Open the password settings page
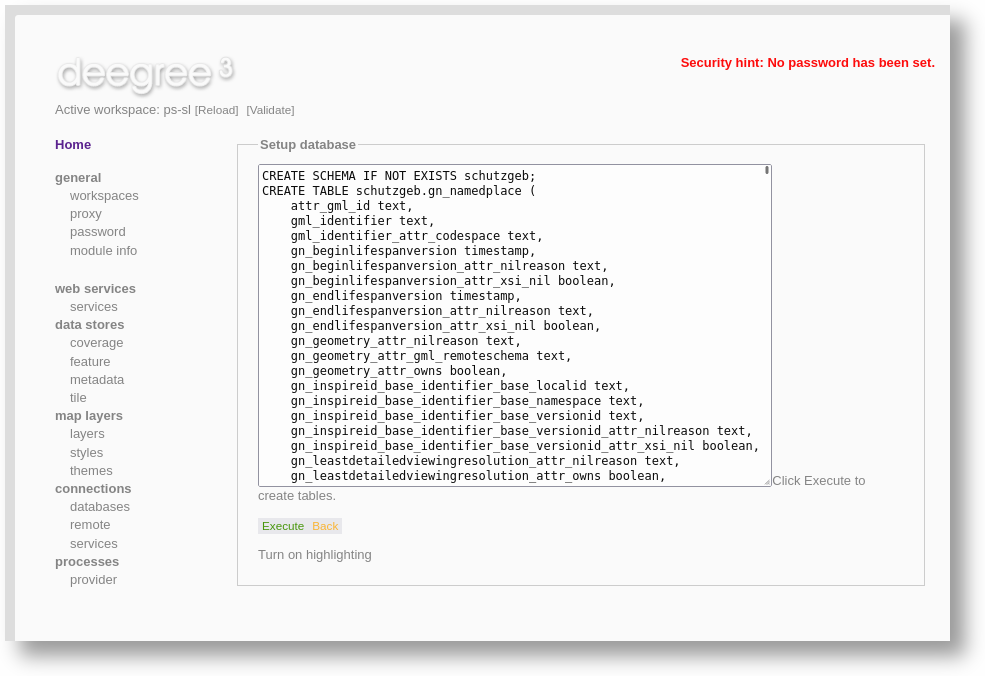 tap(97, 231)
